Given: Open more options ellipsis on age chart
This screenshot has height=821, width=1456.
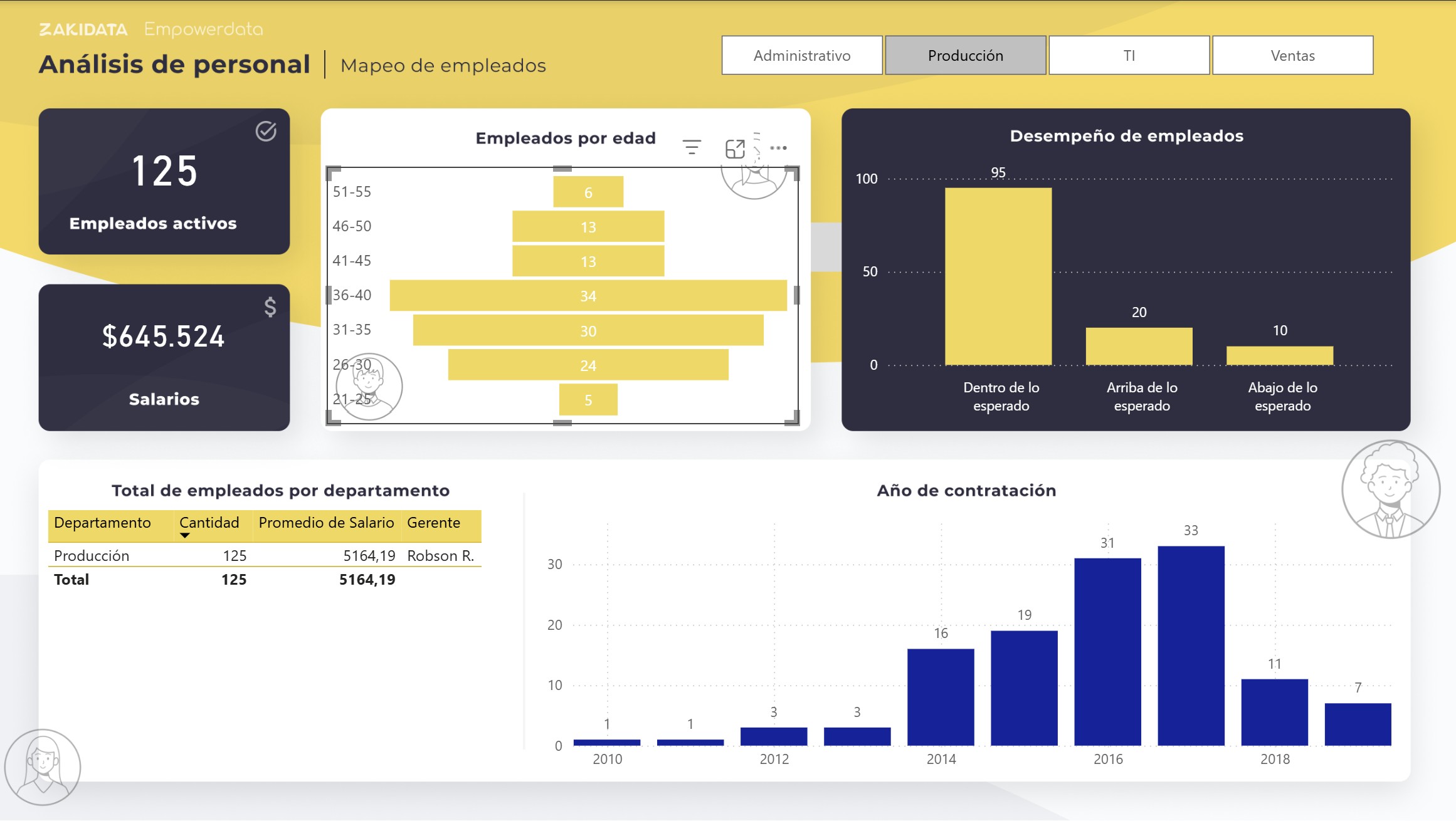Looking at the screenshot, I should pyautogui.click(x=778, y=148).
